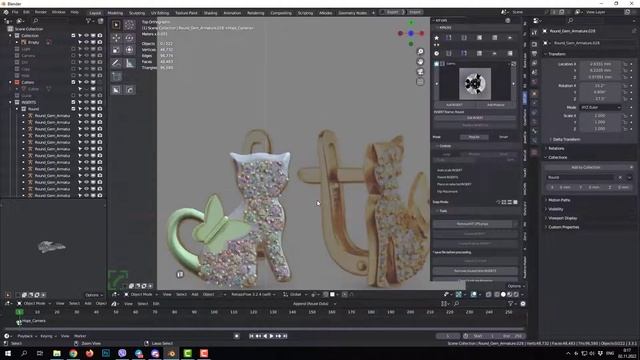640x360 pixels.
Task: Collapse the Cutters collection in outliner
Action: coord(10,82)
